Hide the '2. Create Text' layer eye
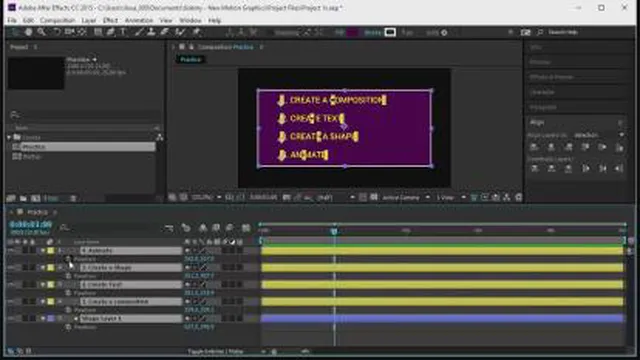This screenshot has height=360, width=640. (x=11, y=284)
